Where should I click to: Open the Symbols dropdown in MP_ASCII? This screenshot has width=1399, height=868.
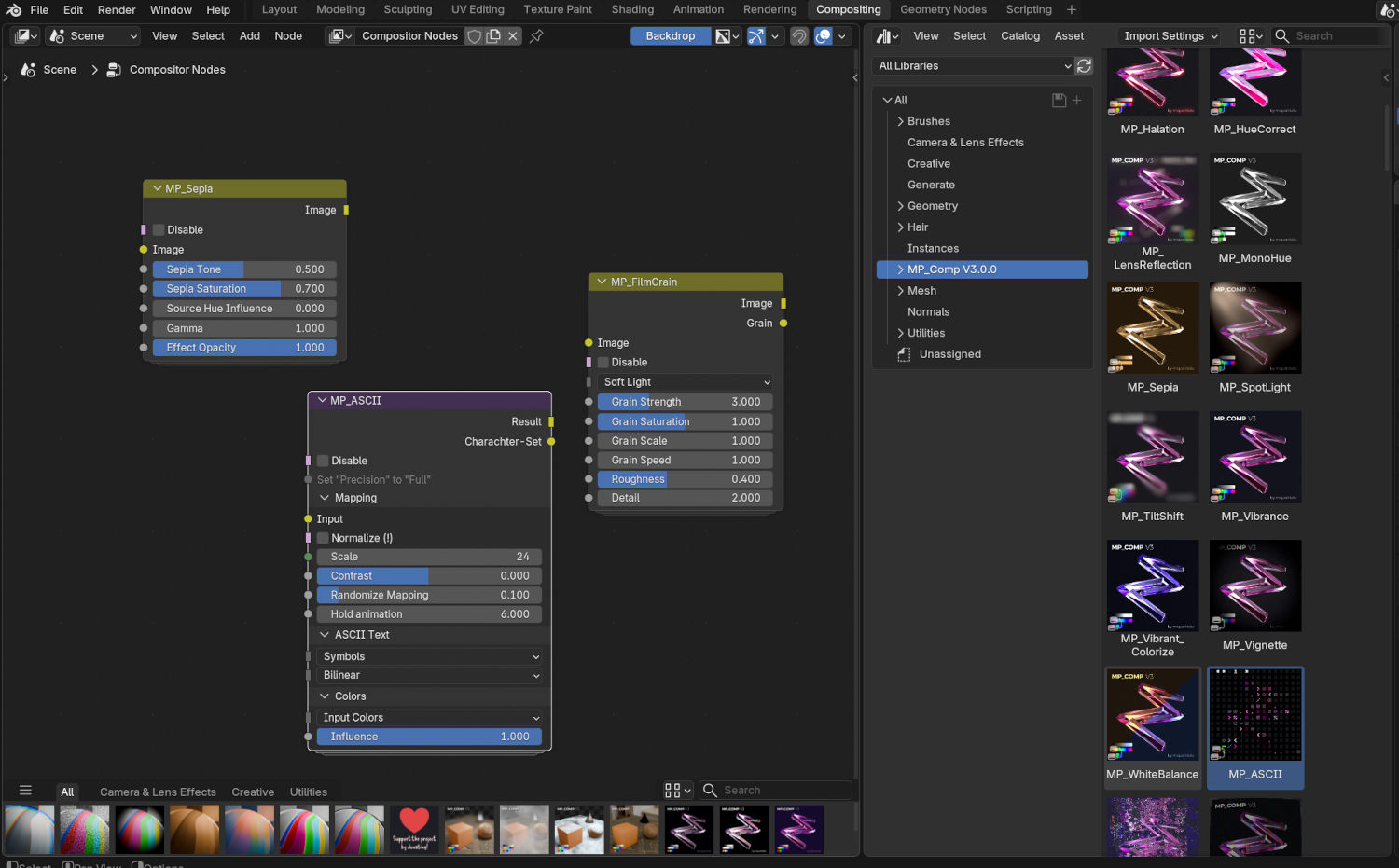coord(428,655)
